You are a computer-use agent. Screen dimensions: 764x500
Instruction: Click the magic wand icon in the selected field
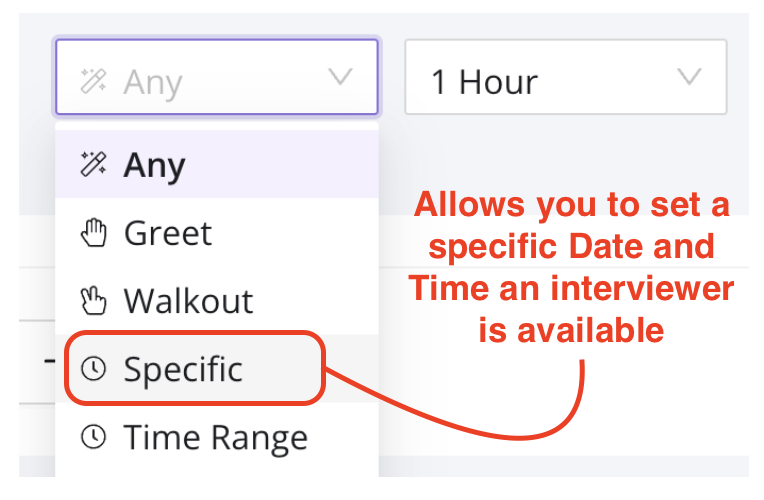tap(93, 81)
